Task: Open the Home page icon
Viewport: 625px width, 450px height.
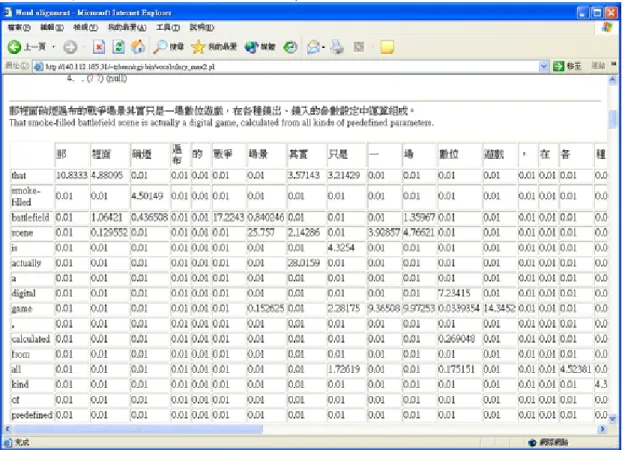Action: click(138, 47)
